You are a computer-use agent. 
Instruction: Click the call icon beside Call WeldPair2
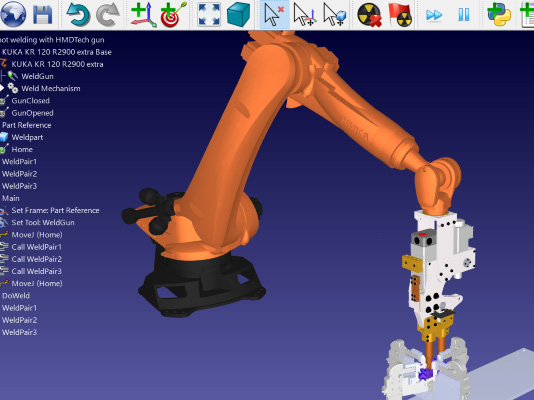[x=4, y=259]
